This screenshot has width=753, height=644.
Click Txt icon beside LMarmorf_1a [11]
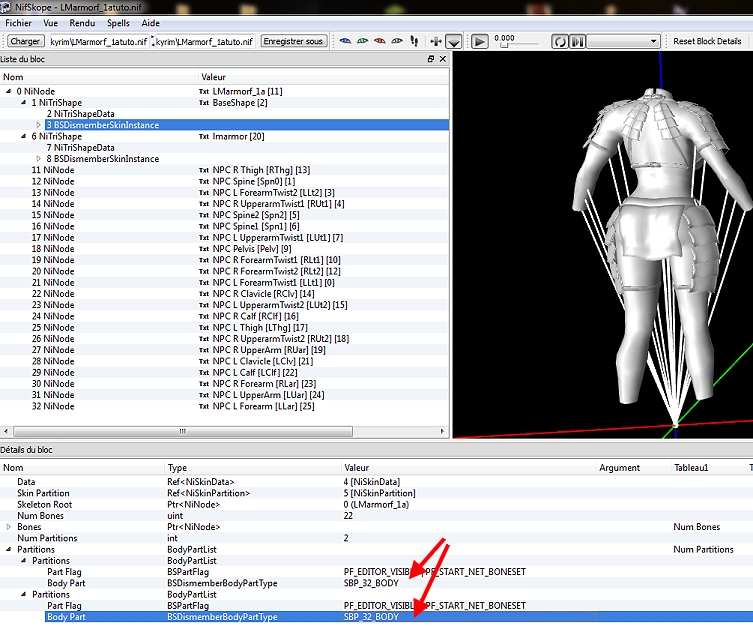click(x=204, y=91)
